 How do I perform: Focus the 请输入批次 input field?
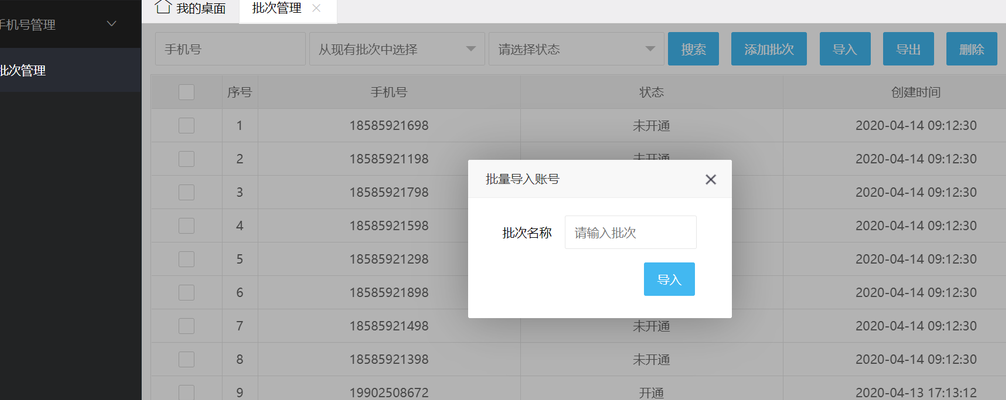631,232
